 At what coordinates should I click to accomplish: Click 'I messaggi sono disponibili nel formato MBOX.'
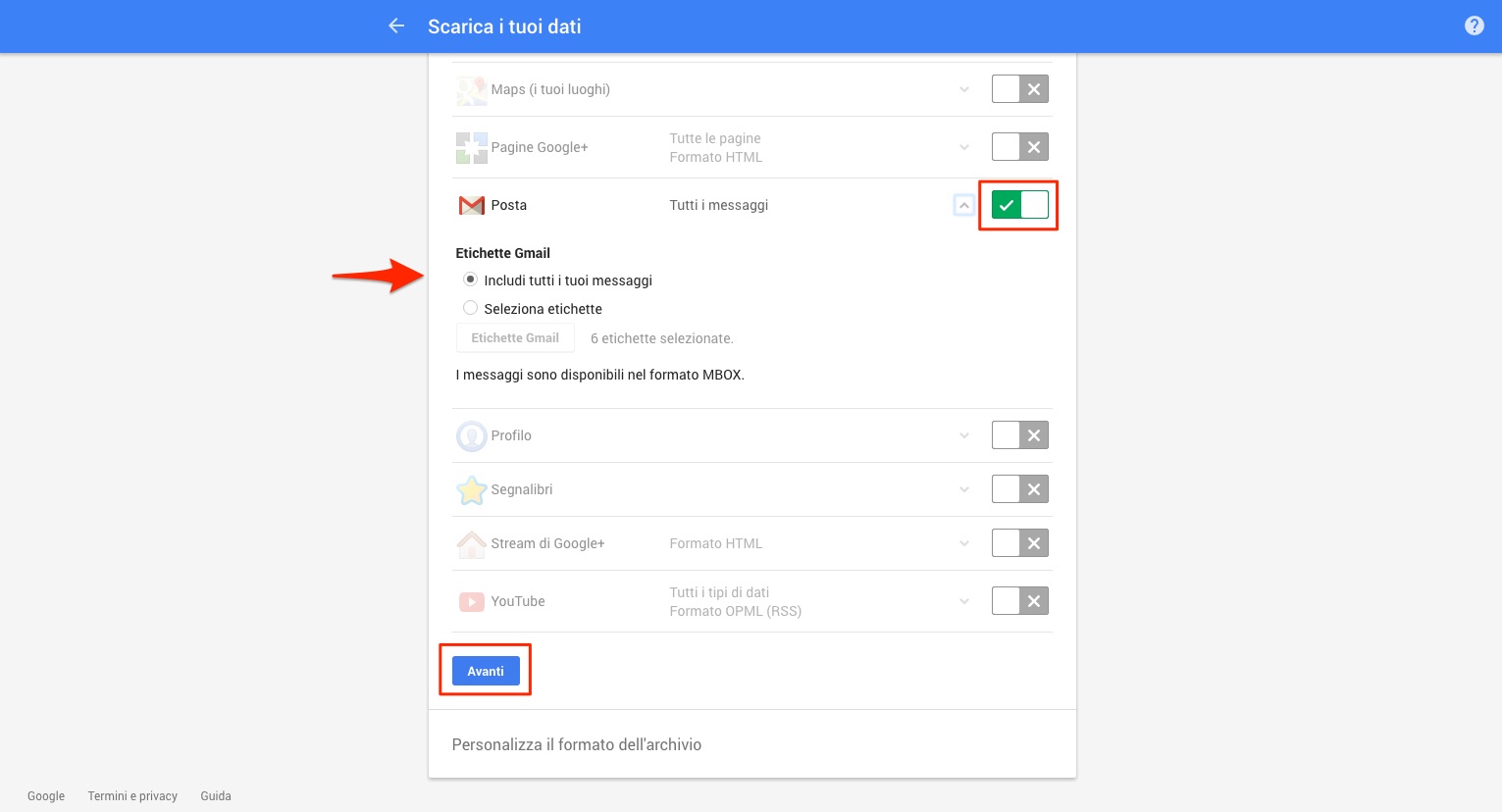[x=600, y=375]
